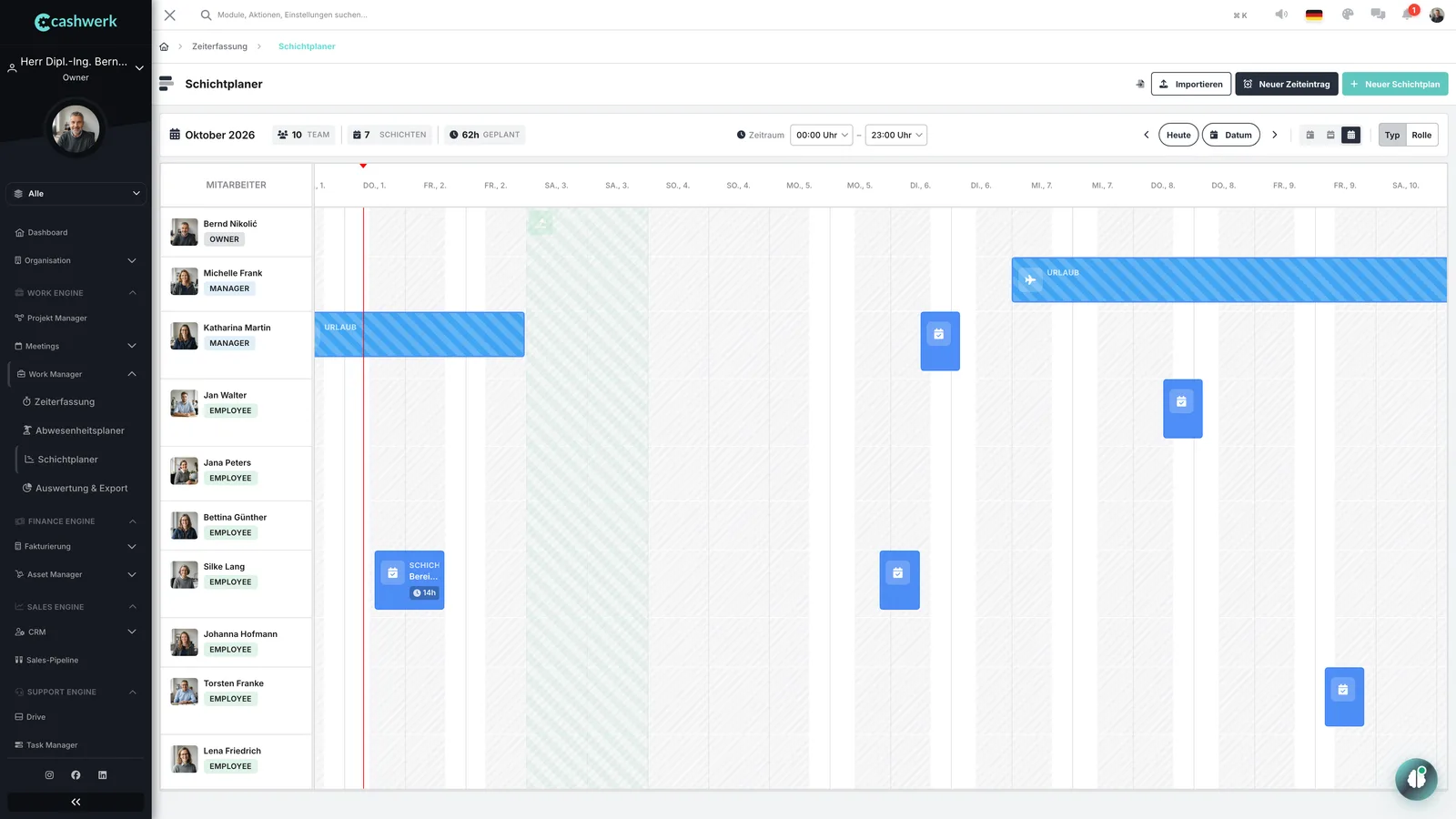Click the Importieren button
The height and width of the screenshot is (819, 1456).
coord(1191,84)
